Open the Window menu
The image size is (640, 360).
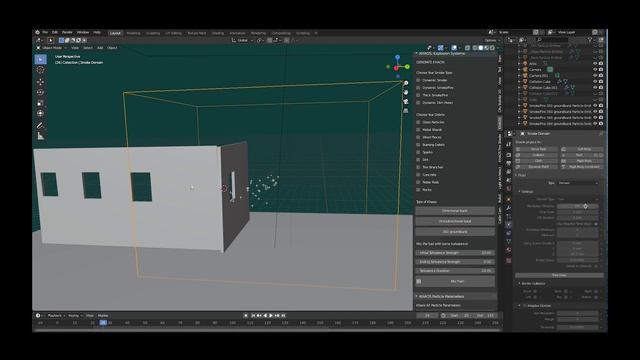tap(83, 32)
